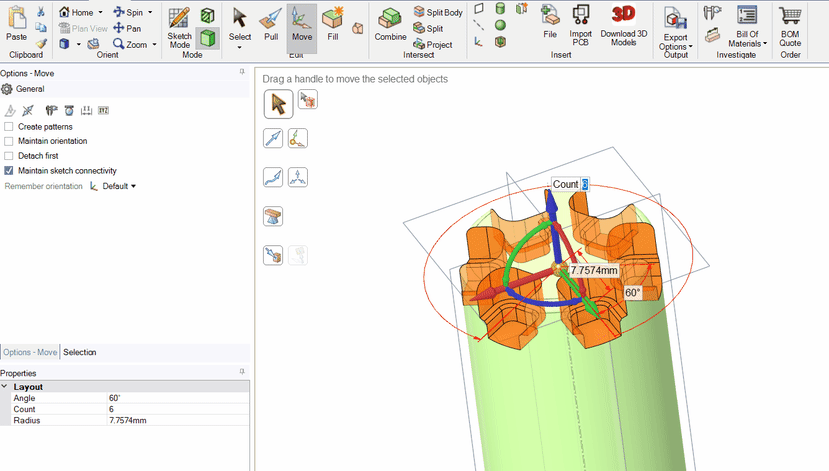Viewport: 829px width, 471px height.
Task: Click Split Body in Intersect group
Action: tap(438, 12)
